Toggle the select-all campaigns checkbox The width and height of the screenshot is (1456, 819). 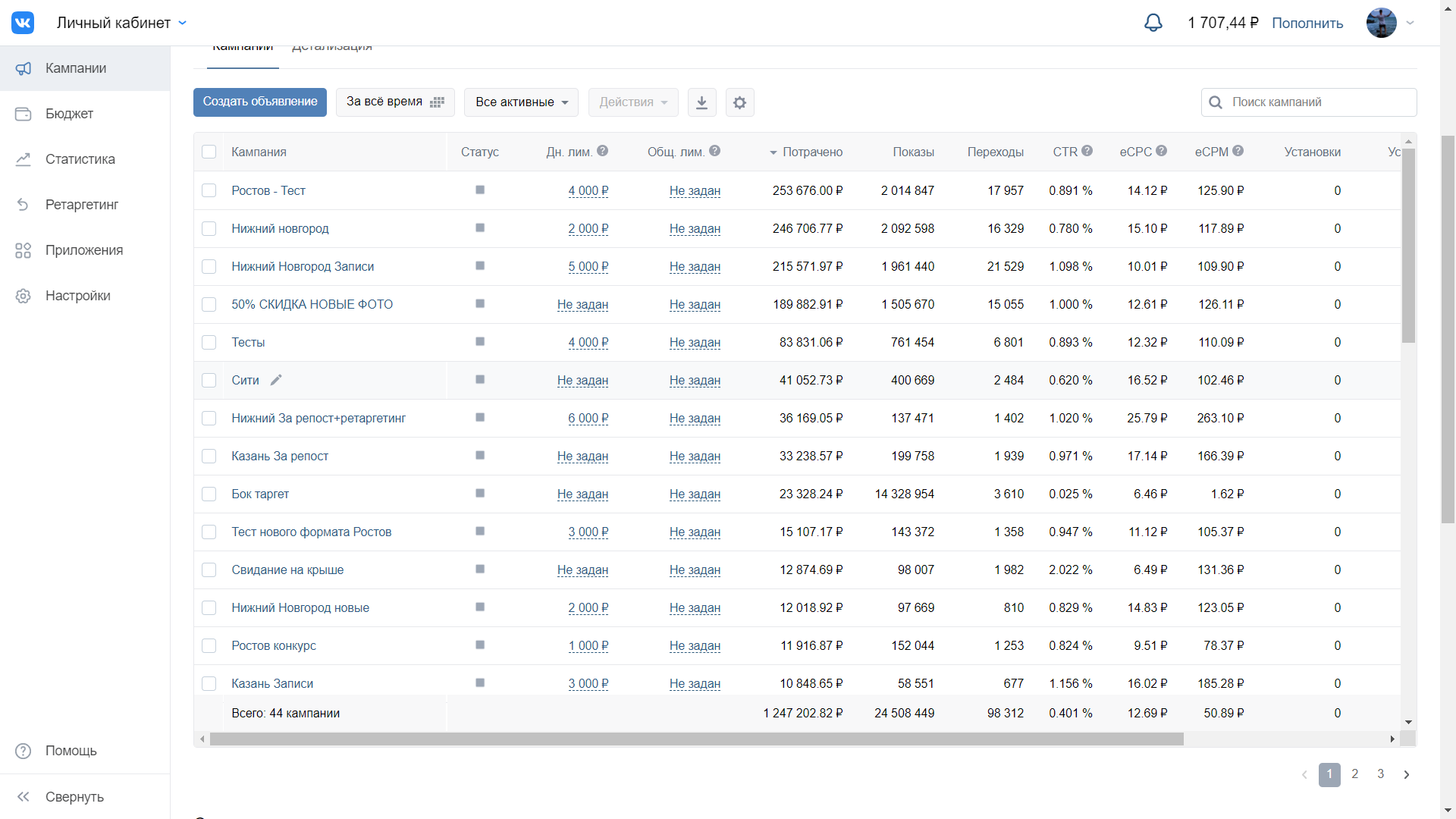[209, 152]
